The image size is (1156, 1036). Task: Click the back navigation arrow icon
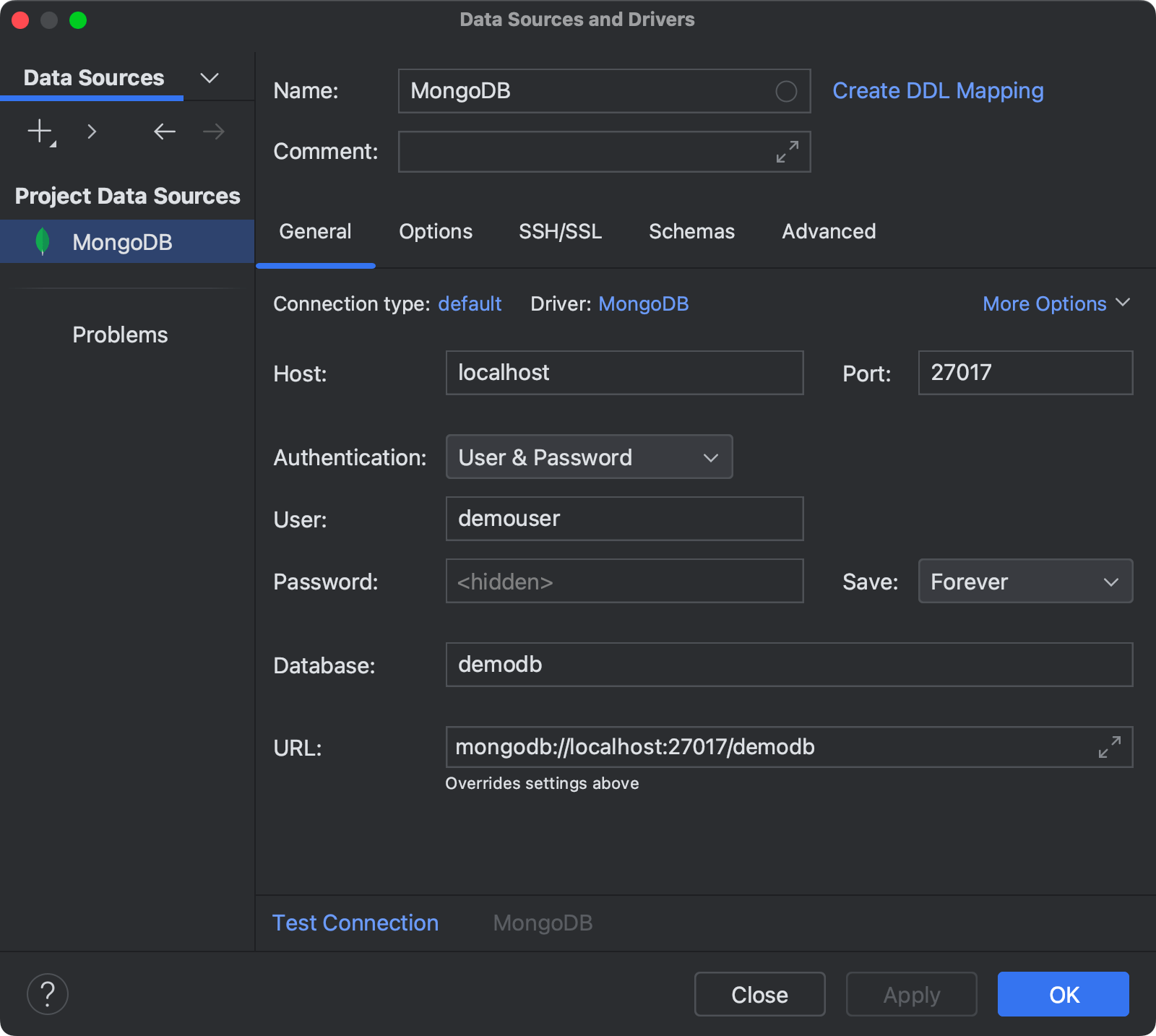164,131
